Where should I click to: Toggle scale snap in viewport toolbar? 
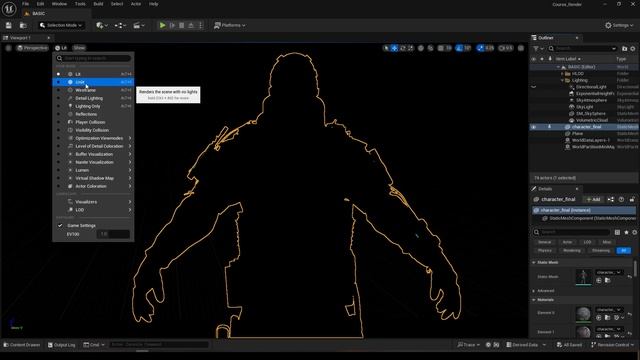pos(480,48)
